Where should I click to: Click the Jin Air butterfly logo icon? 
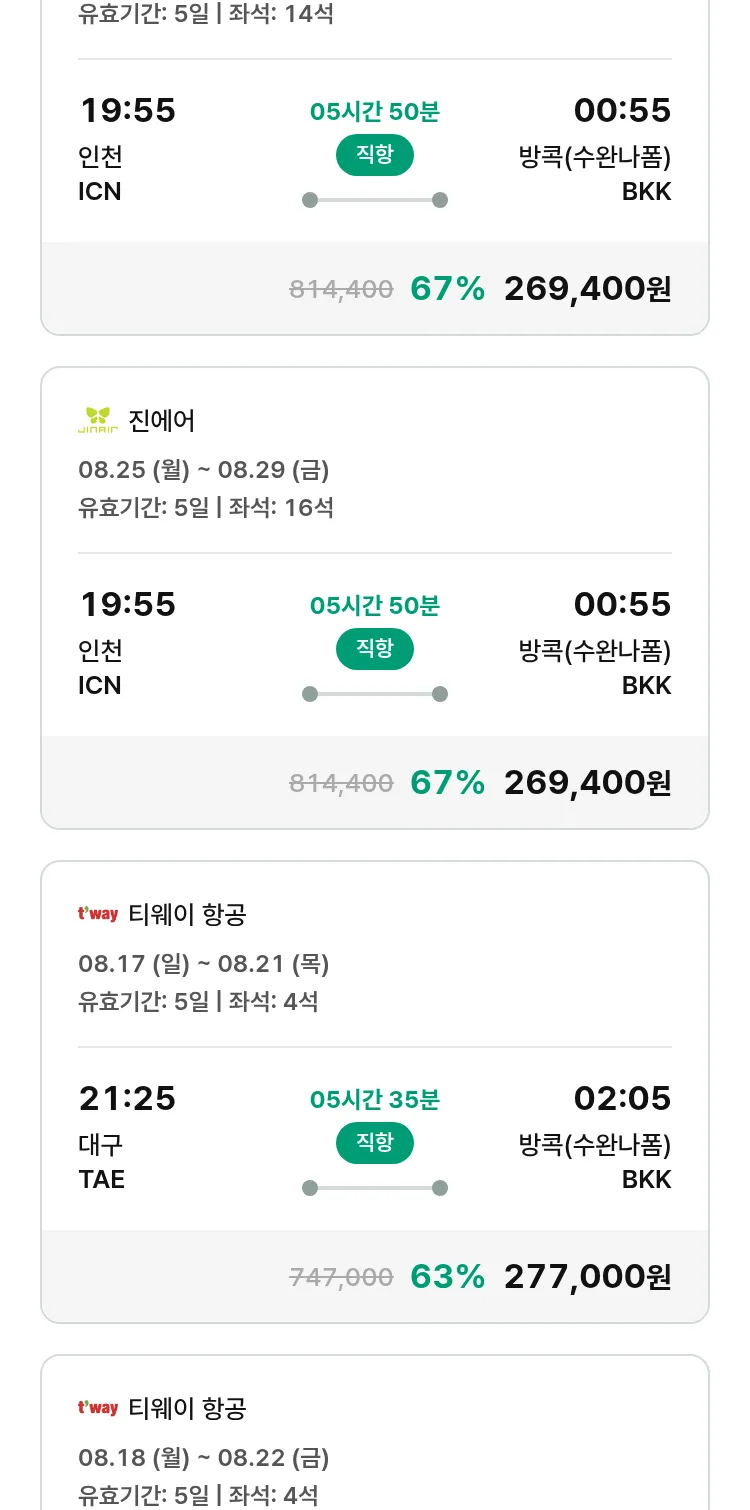[x=98, y=420]
